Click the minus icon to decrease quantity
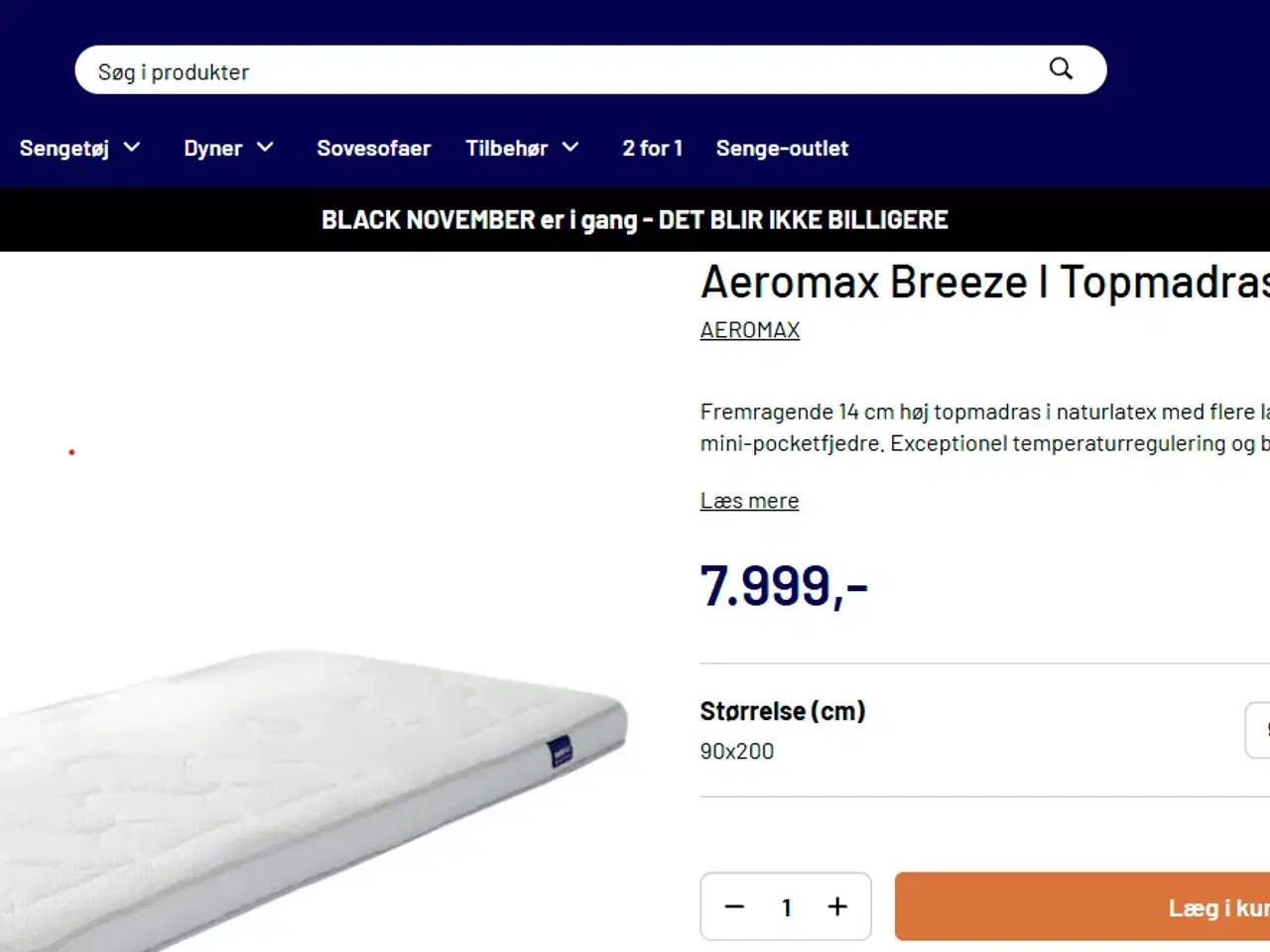This screenshot has width=1270, height=952. 734,906
